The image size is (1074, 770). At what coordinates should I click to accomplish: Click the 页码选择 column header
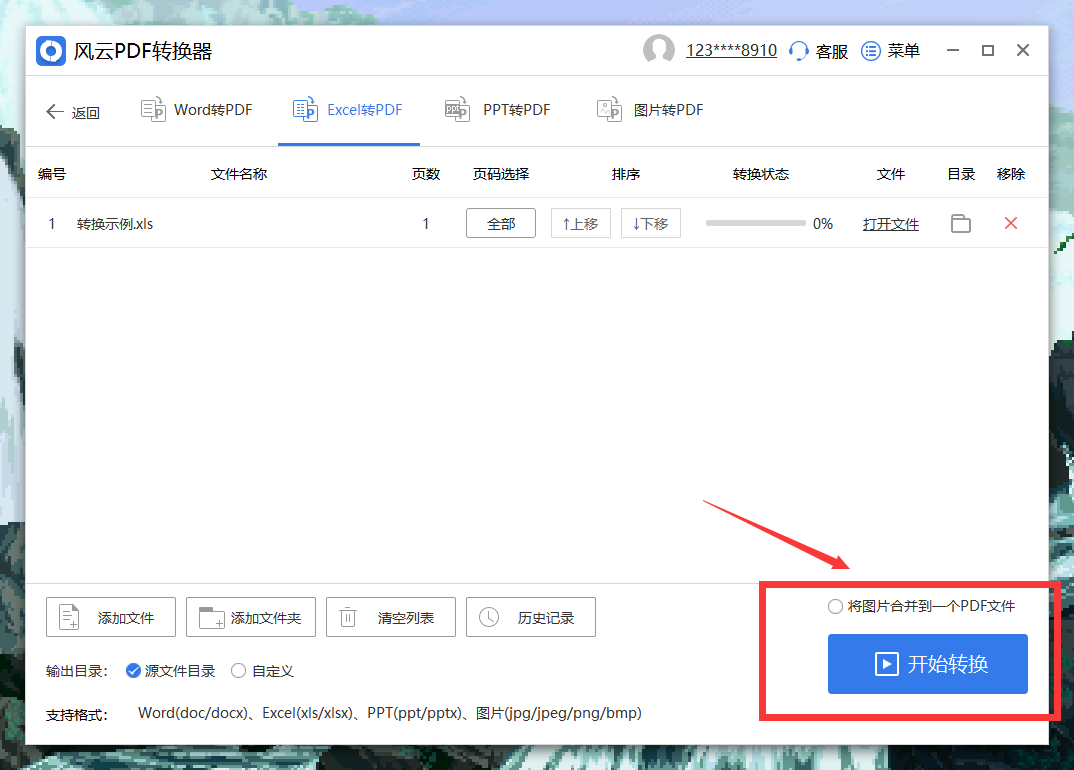point(501,174)
